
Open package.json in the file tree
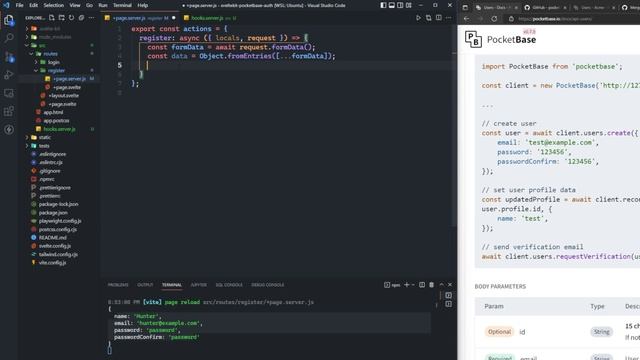[53, 213]
